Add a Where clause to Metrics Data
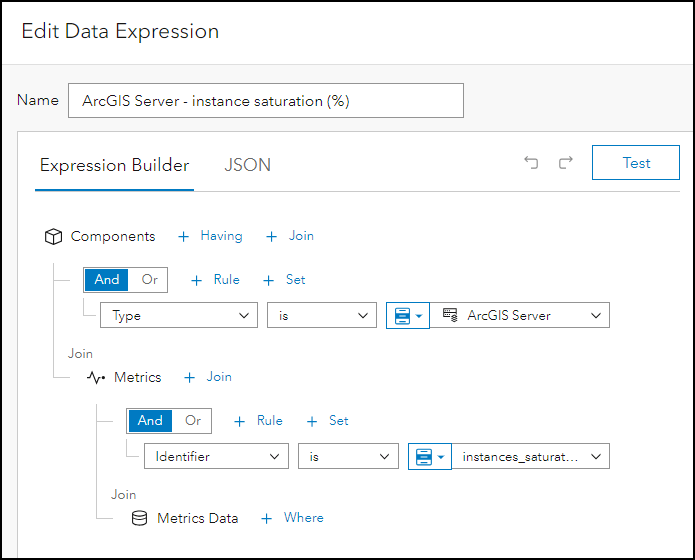 tap(293, 518)
